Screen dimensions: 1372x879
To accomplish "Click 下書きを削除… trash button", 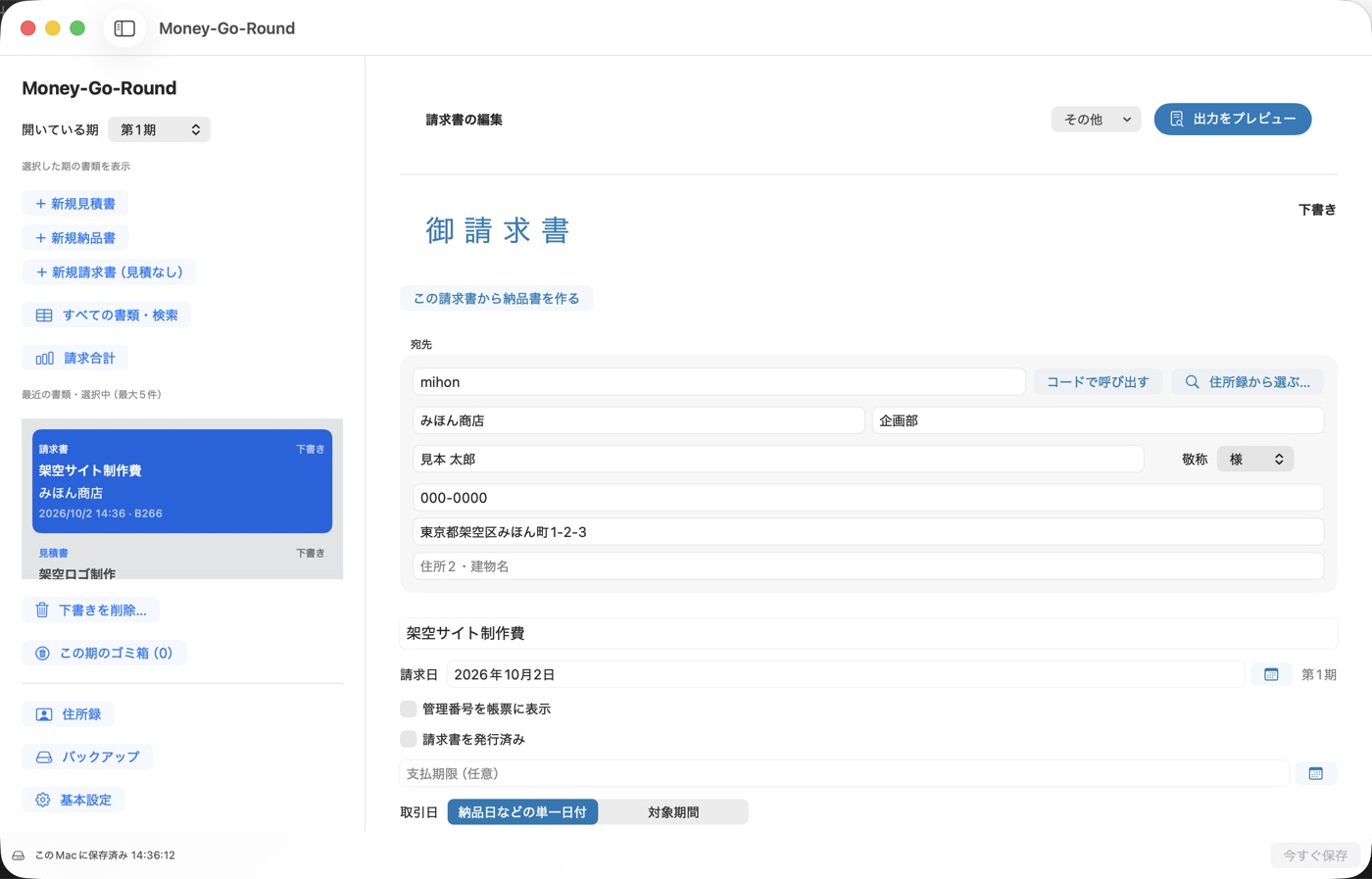I will [x=91, y=610].
